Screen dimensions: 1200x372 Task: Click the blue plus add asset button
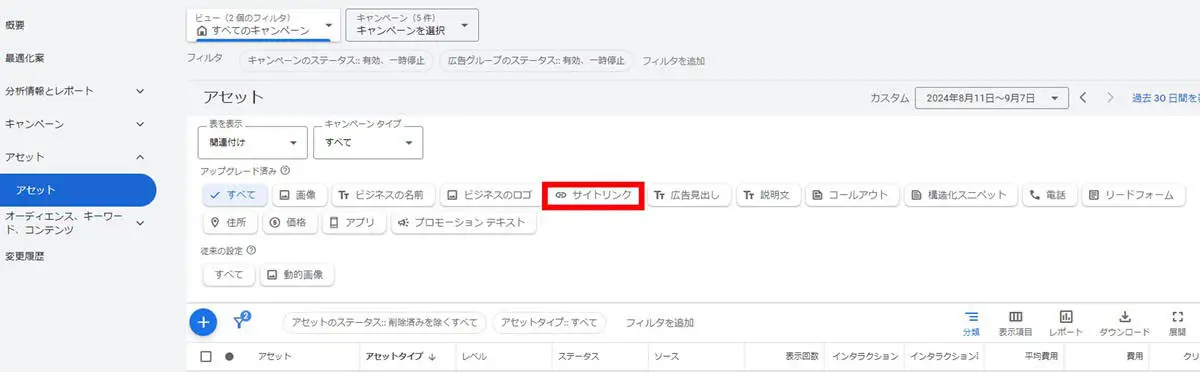(203, 322)
